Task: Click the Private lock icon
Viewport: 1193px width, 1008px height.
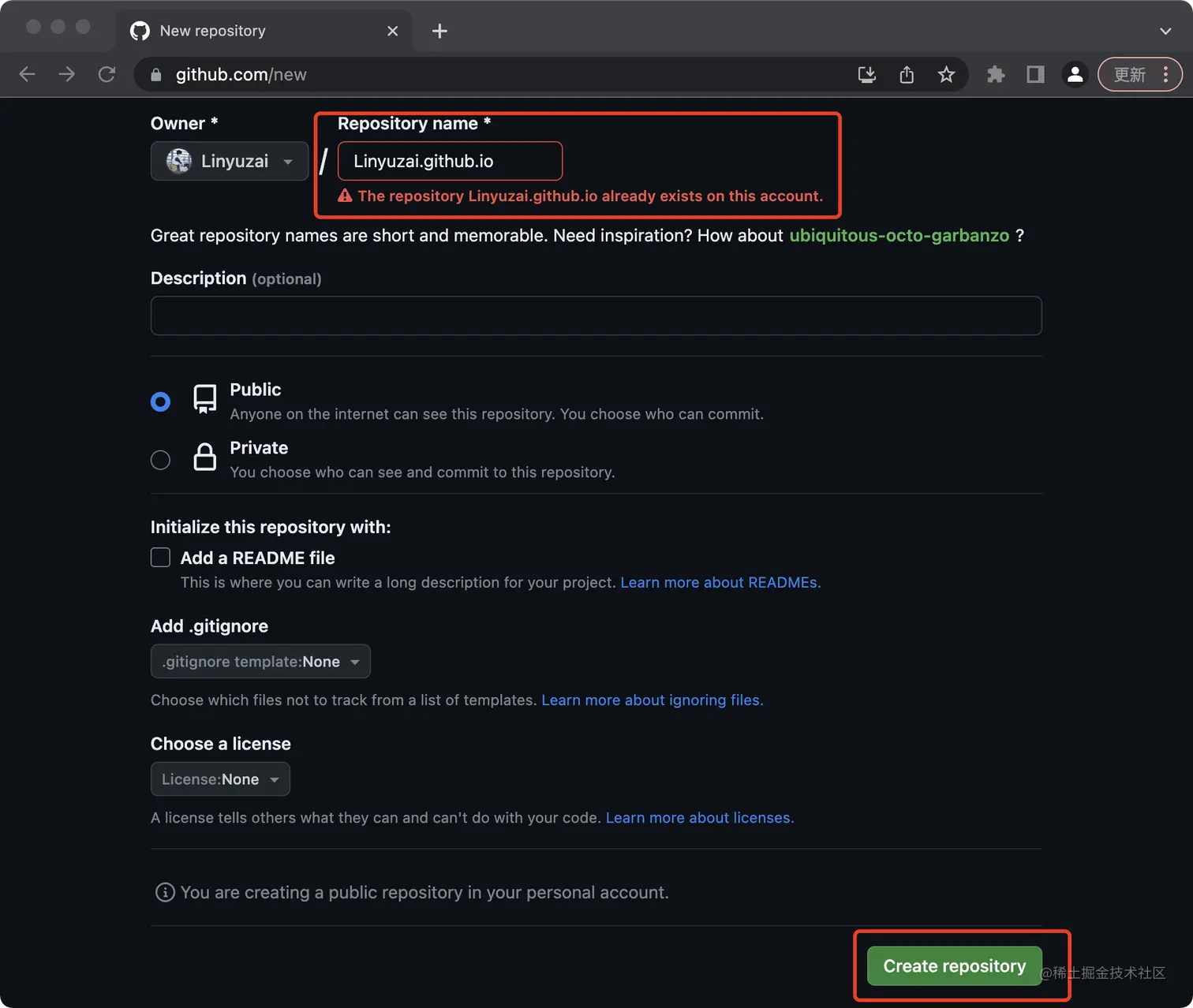Action: click(205, 457)
